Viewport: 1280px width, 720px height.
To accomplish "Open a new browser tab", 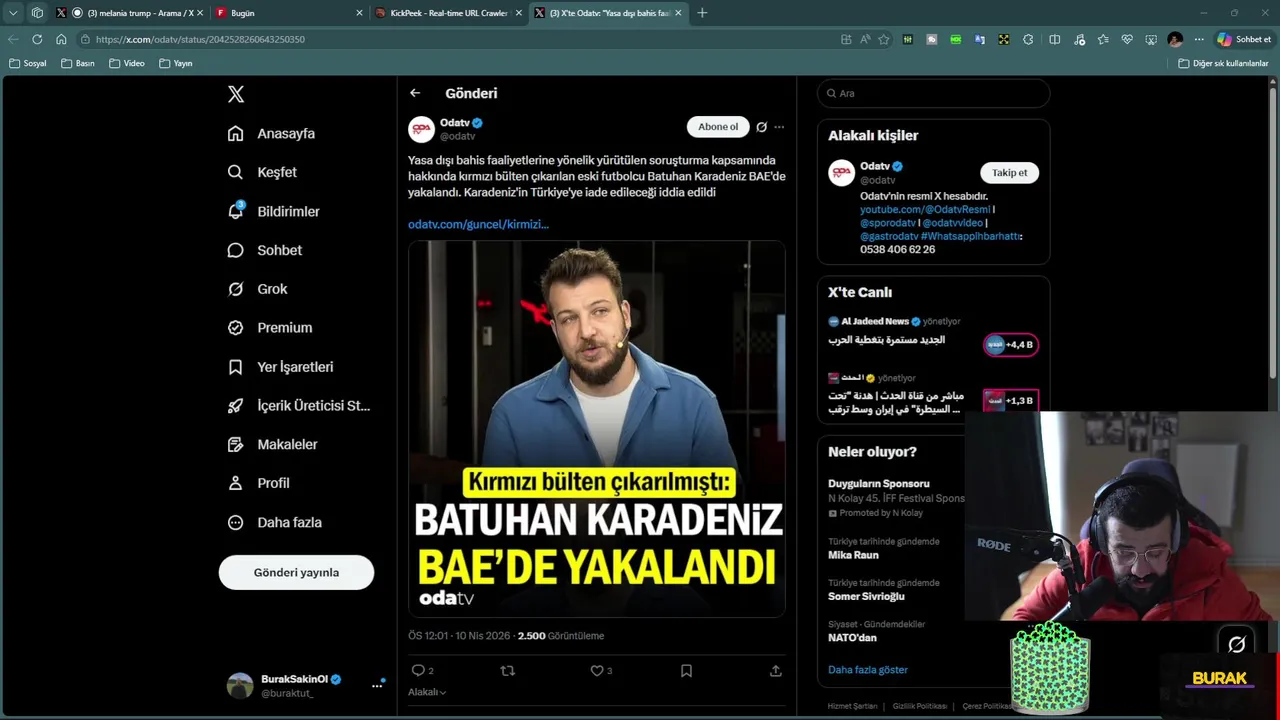I will point(702,13).
